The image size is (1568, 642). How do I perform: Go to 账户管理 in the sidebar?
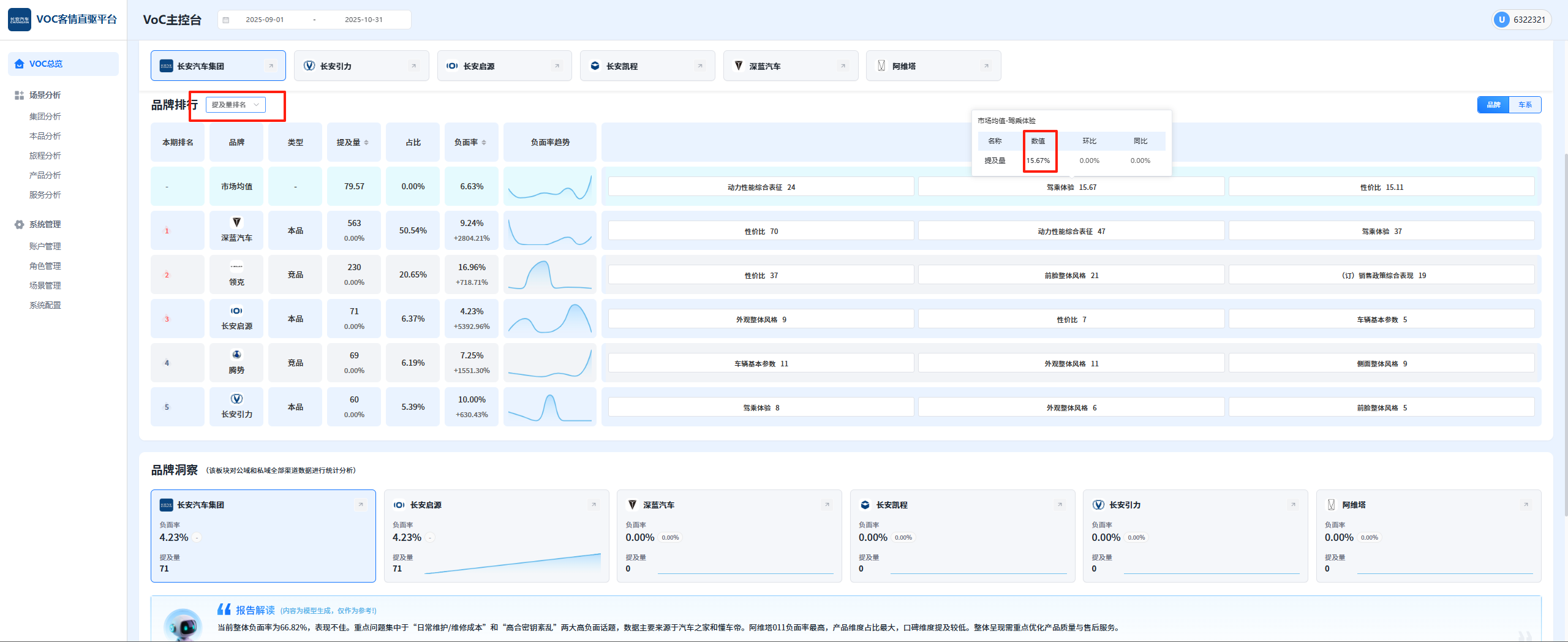(45, 246)
